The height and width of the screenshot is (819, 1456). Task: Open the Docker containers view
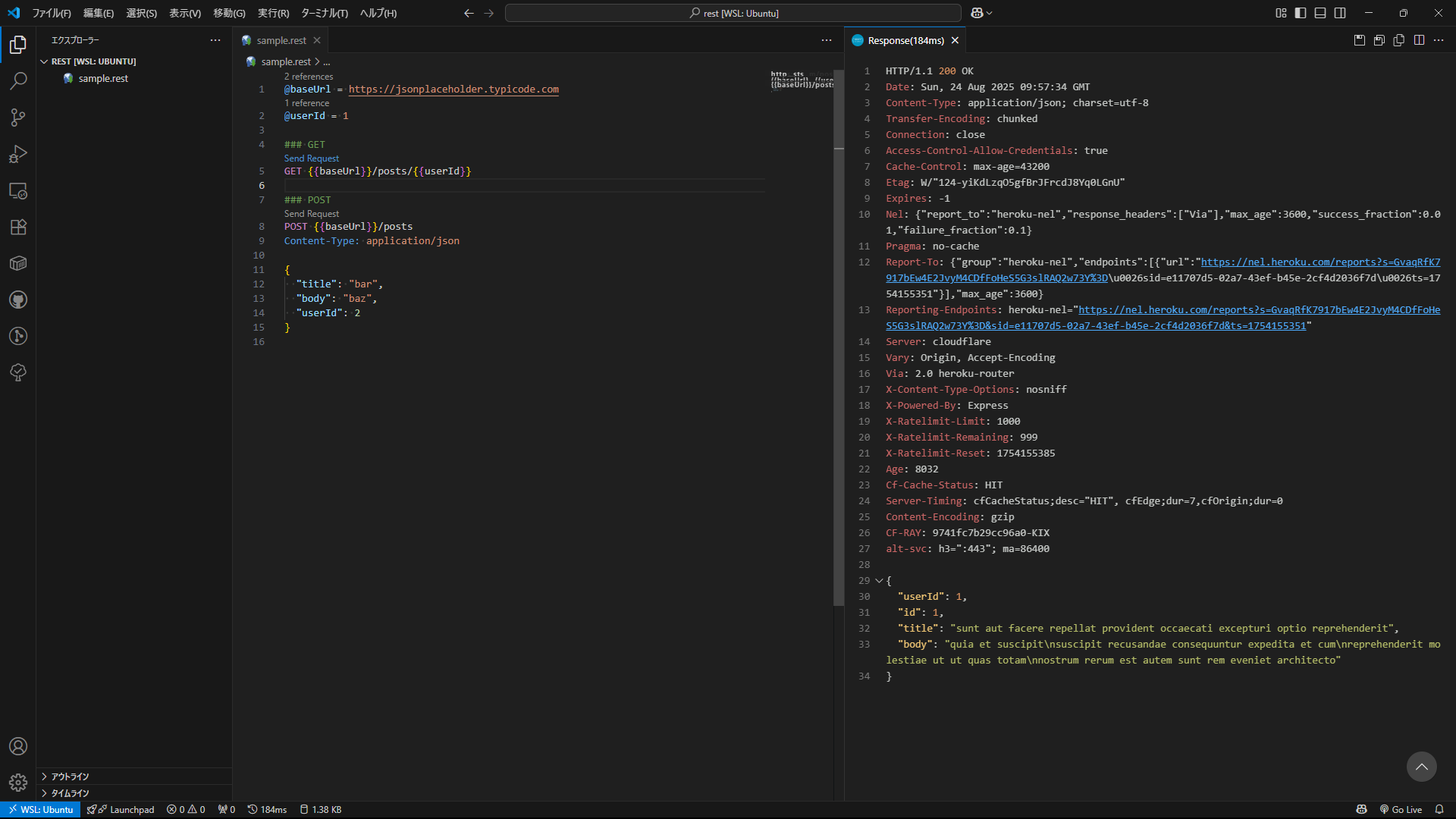tap(18, 263)
